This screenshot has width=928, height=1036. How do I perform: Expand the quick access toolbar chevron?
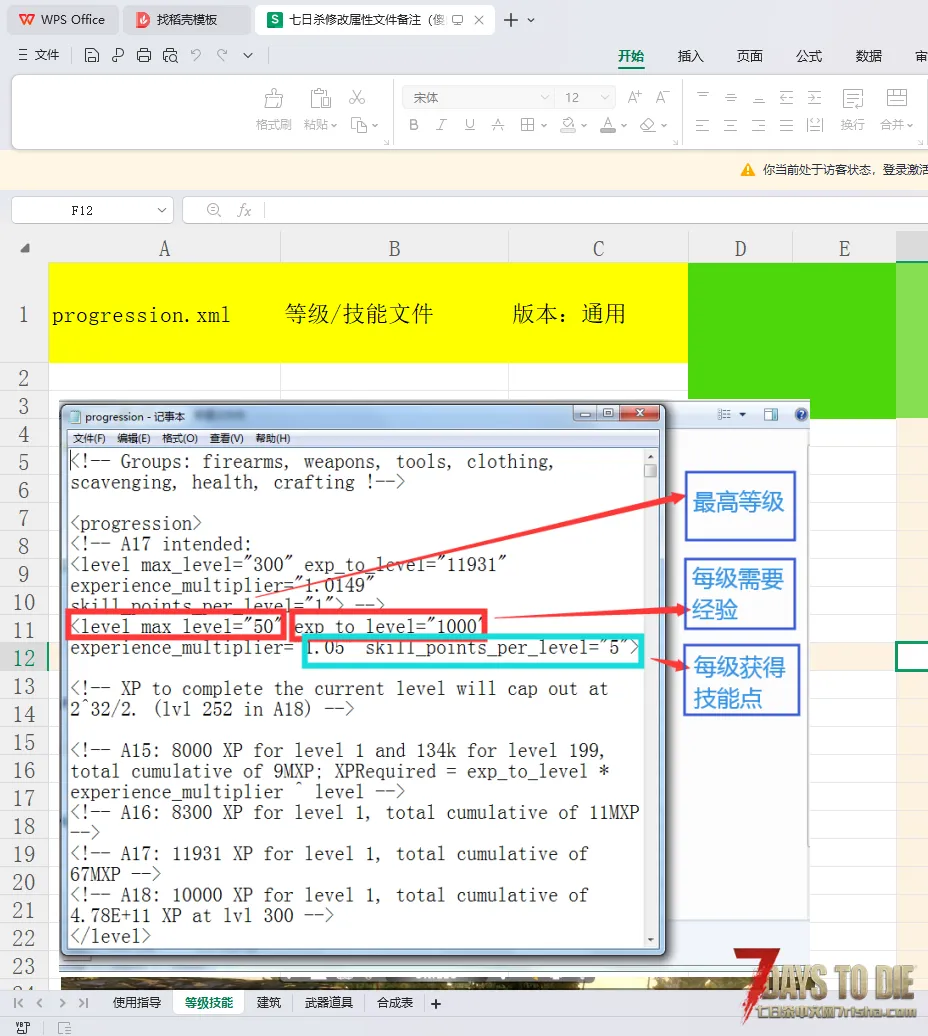click(x=248, y=56)
